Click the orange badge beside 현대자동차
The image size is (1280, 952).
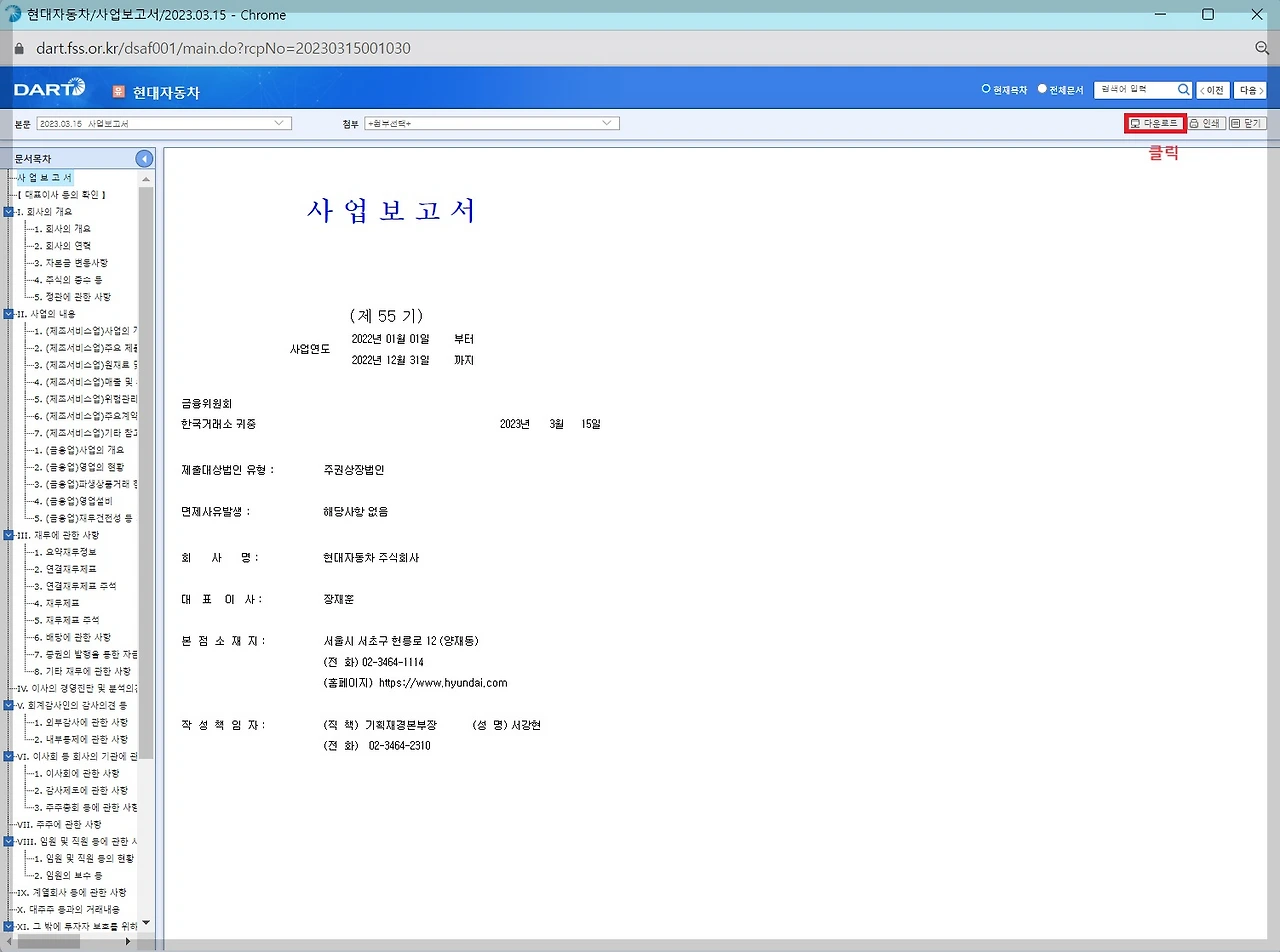pos(118,91)
